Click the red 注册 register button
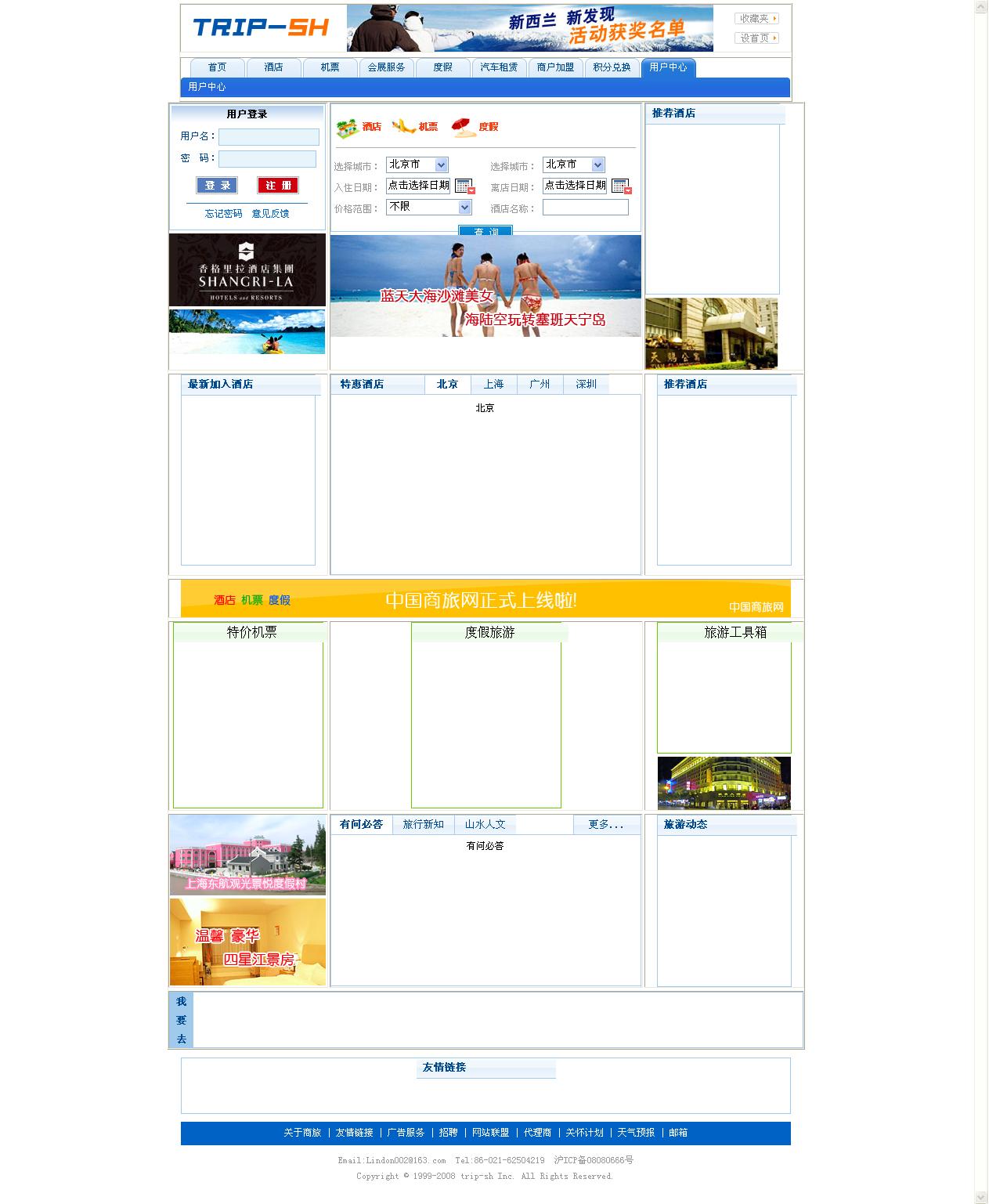 tap(278, 186)
